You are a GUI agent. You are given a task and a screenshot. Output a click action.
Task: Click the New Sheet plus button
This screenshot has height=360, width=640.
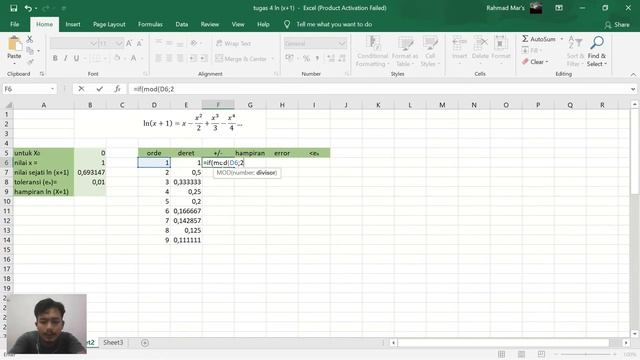(145, 343)
